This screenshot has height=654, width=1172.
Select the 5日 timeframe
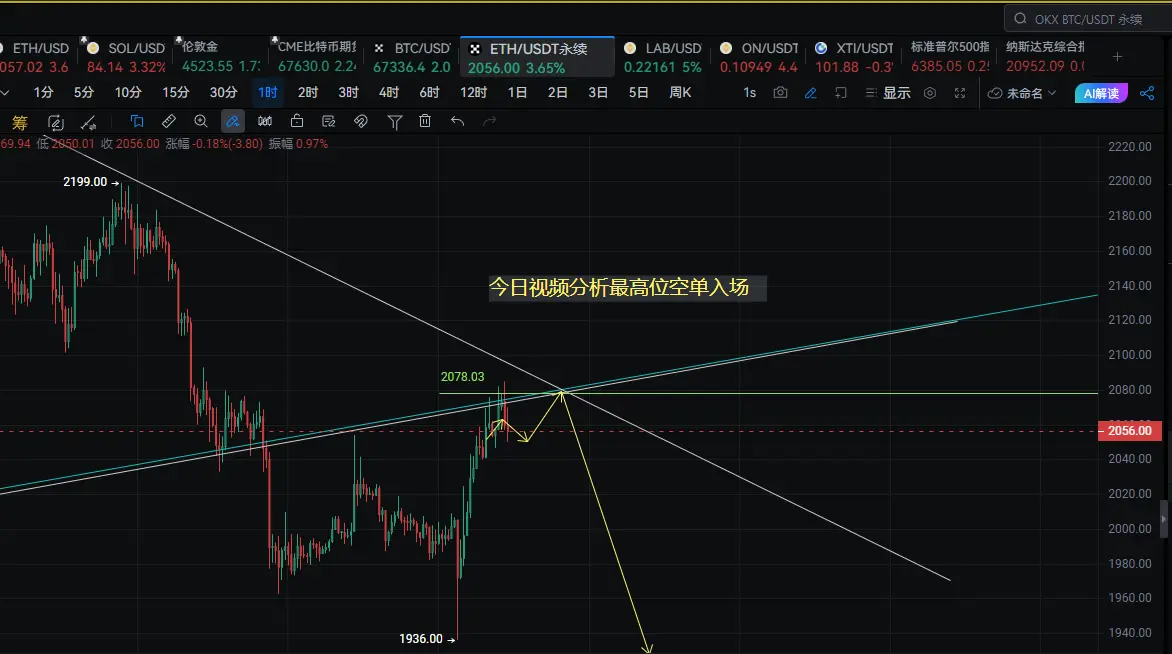coord(638,93)
